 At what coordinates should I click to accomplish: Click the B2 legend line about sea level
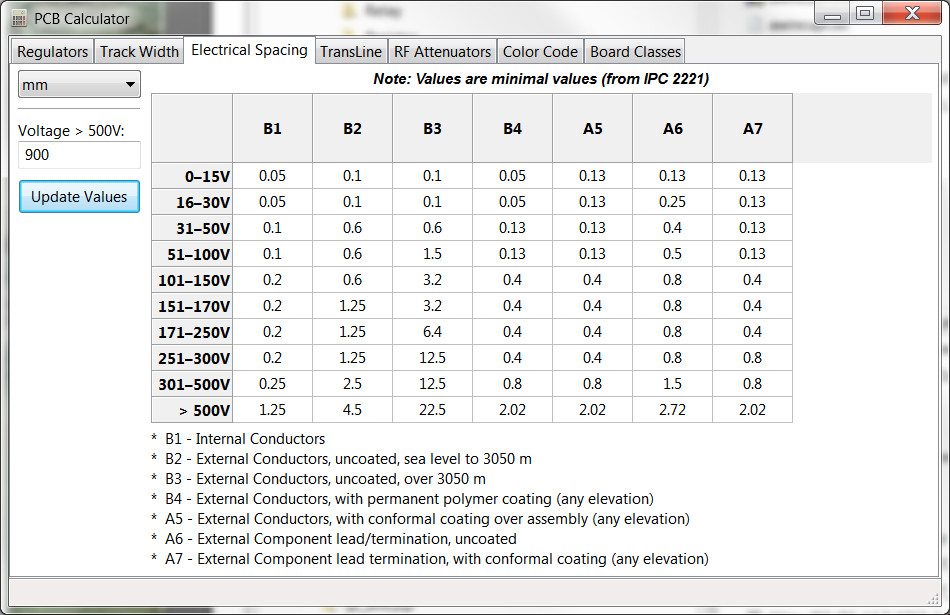point(341,459)
